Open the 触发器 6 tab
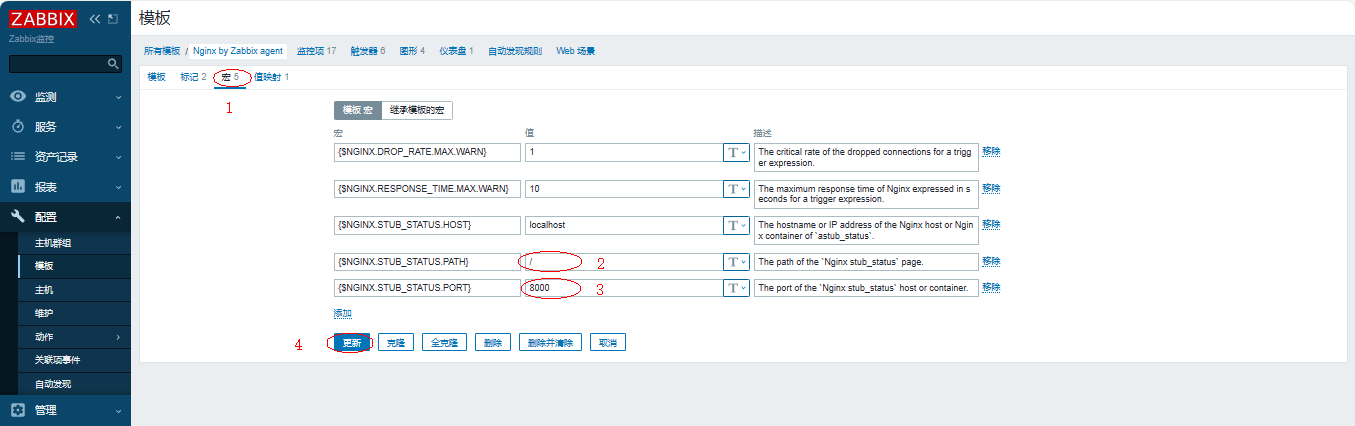The height and width of the screenshot is (426, 1355). (x=367, y=51)
